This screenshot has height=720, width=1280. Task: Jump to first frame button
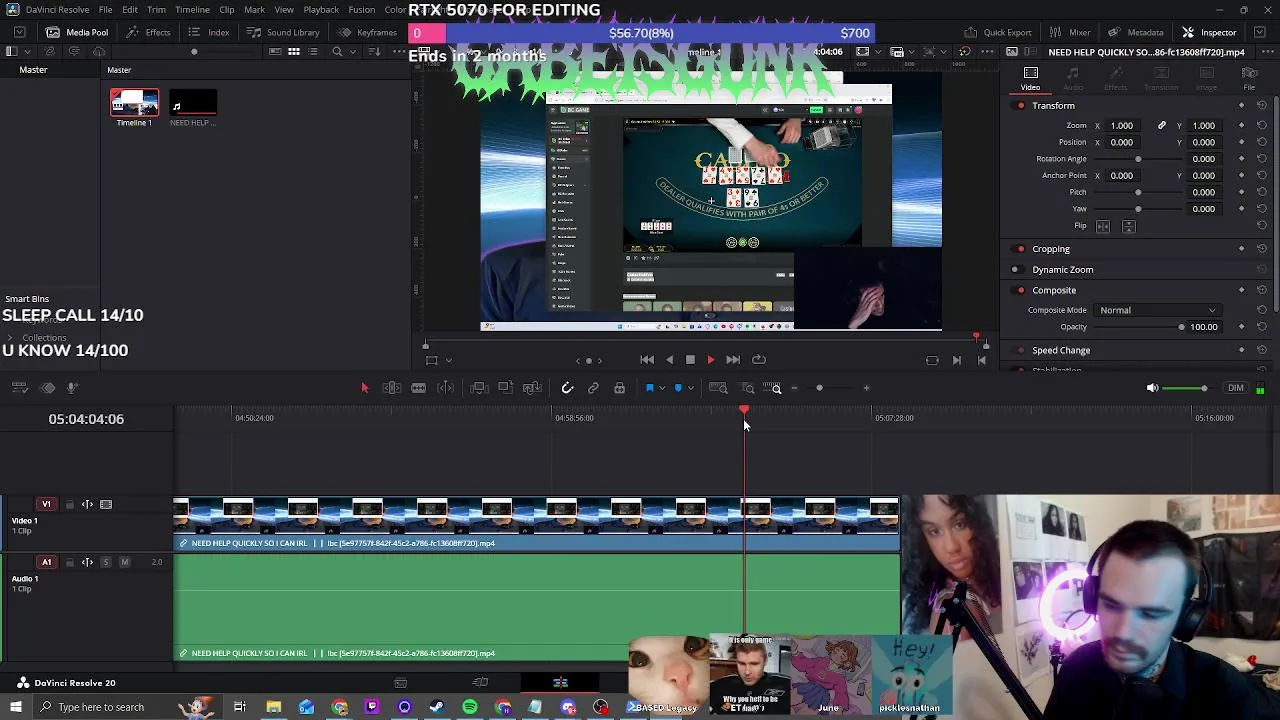point(647,360)
